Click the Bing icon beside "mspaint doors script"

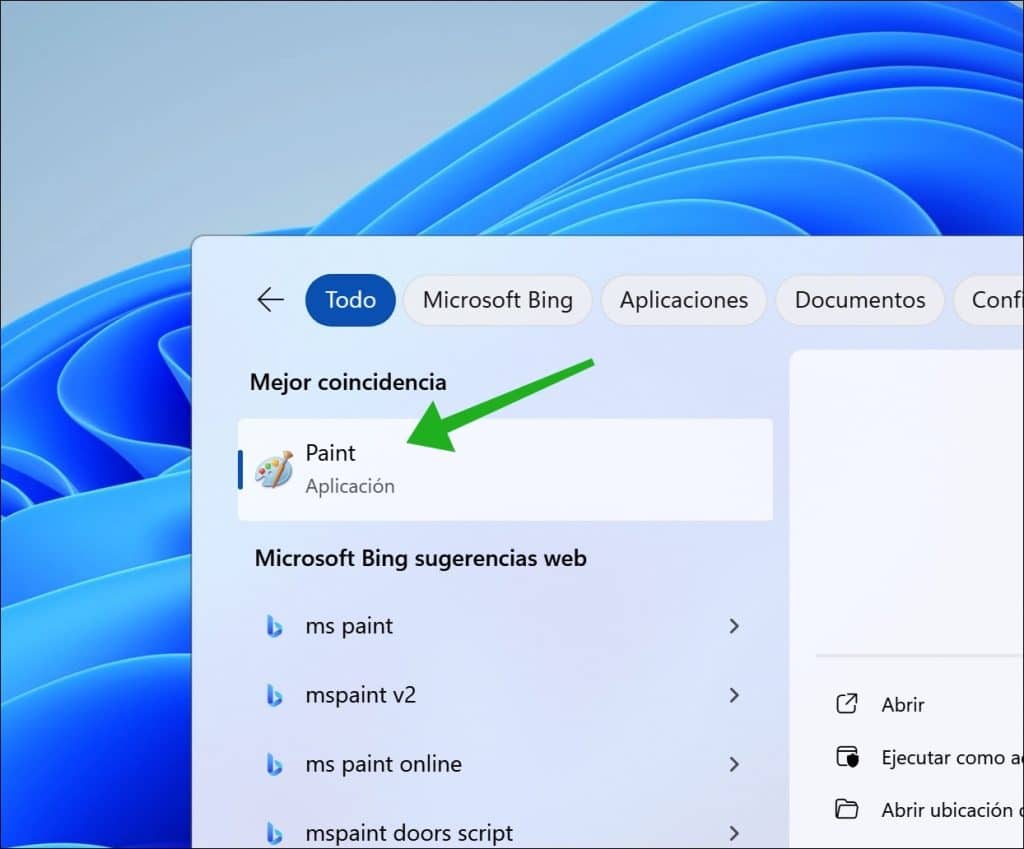pos(277,831)
